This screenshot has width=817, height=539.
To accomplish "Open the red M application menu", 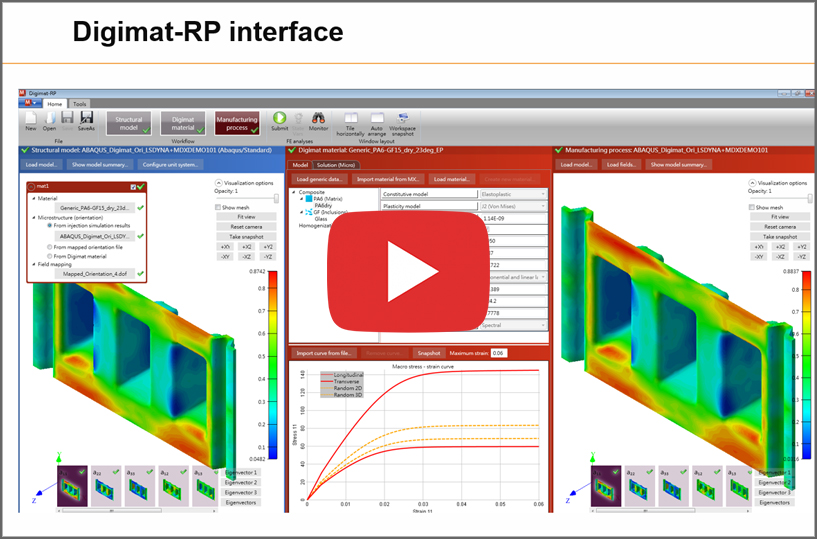I will 29,103.
